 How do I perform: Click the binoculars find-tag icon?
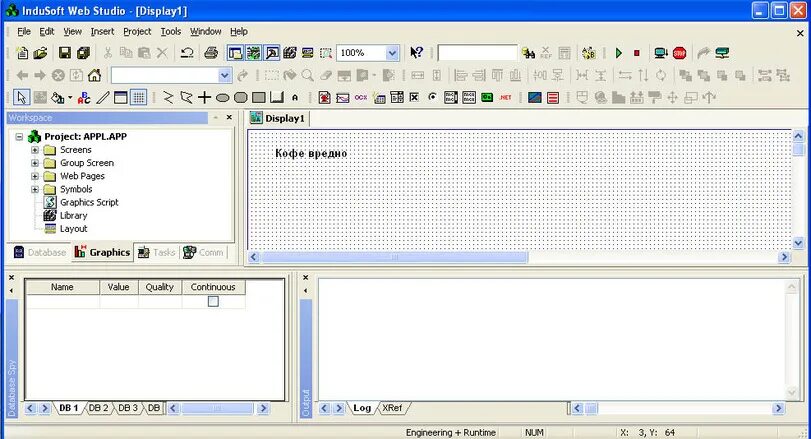click(x=528, y=53)
